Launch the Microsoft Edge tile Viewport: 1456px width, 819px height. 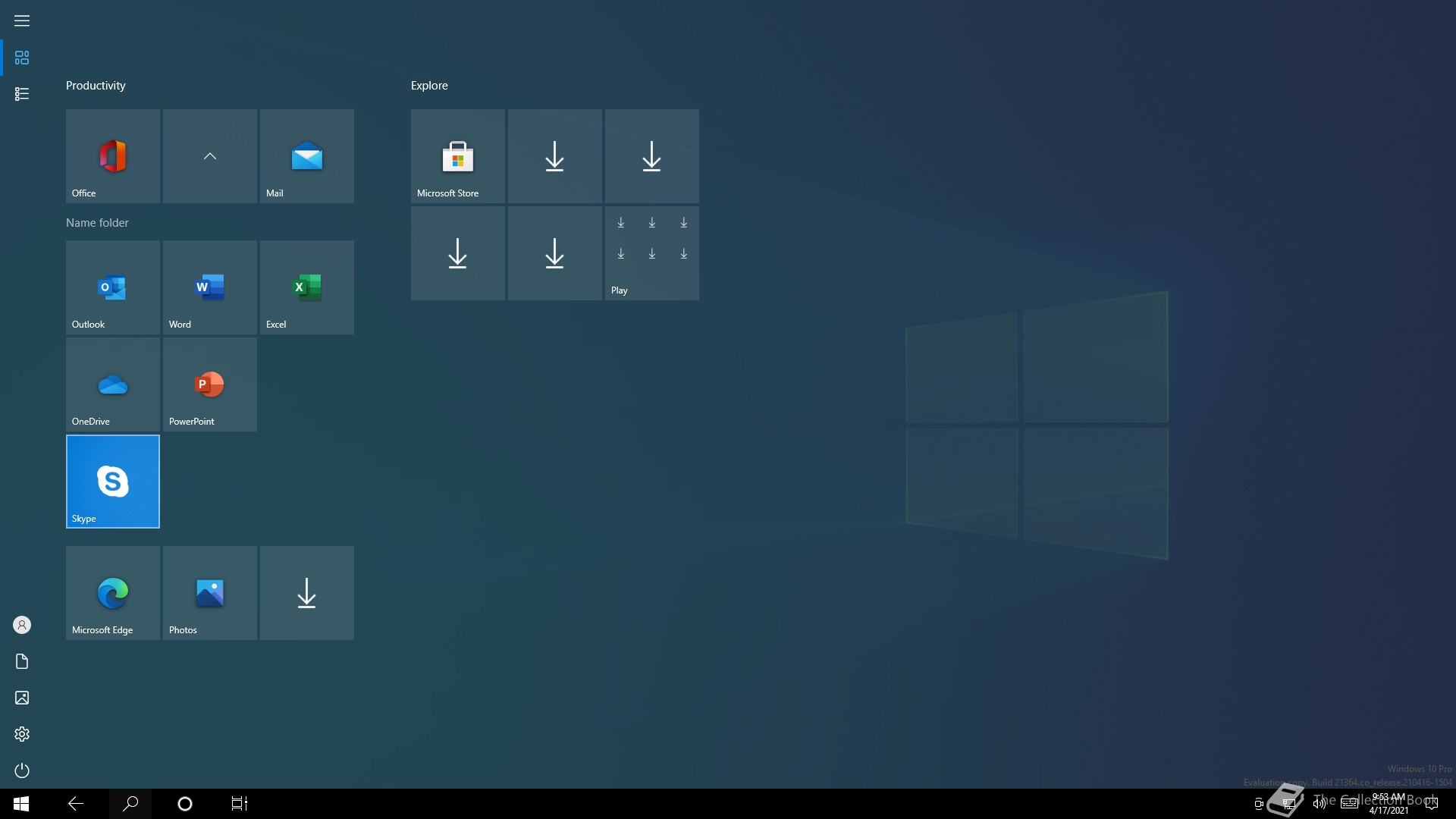point(113,593)
